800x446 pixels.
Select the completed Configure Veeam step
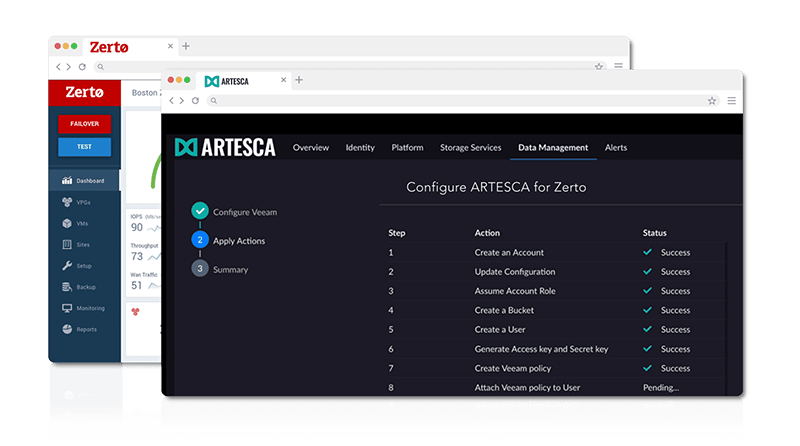[234, 211]
